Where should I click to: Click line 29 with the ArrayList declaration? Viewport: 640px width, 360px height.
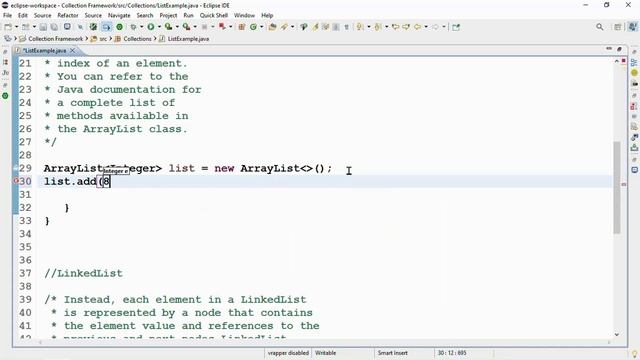pyautogui.click(x=188, y=168)
